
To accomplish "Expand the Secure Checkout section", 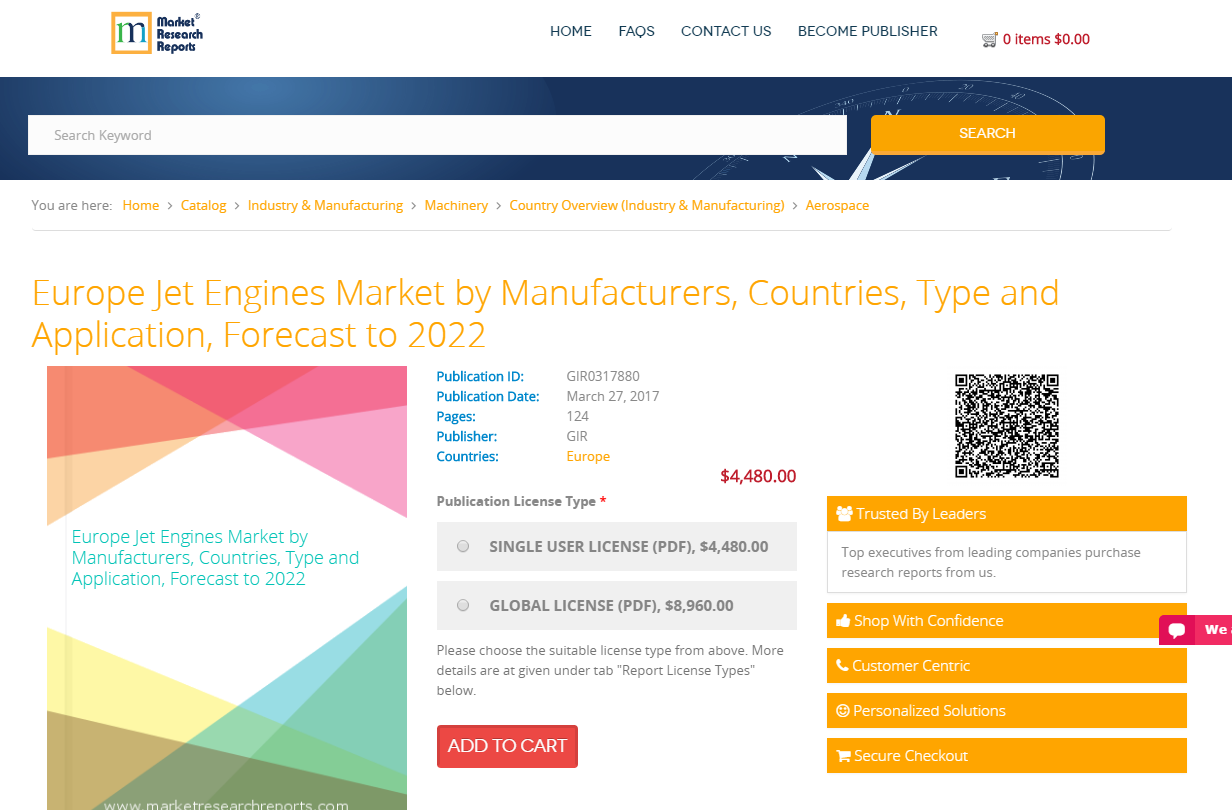I will point(1007,756).
